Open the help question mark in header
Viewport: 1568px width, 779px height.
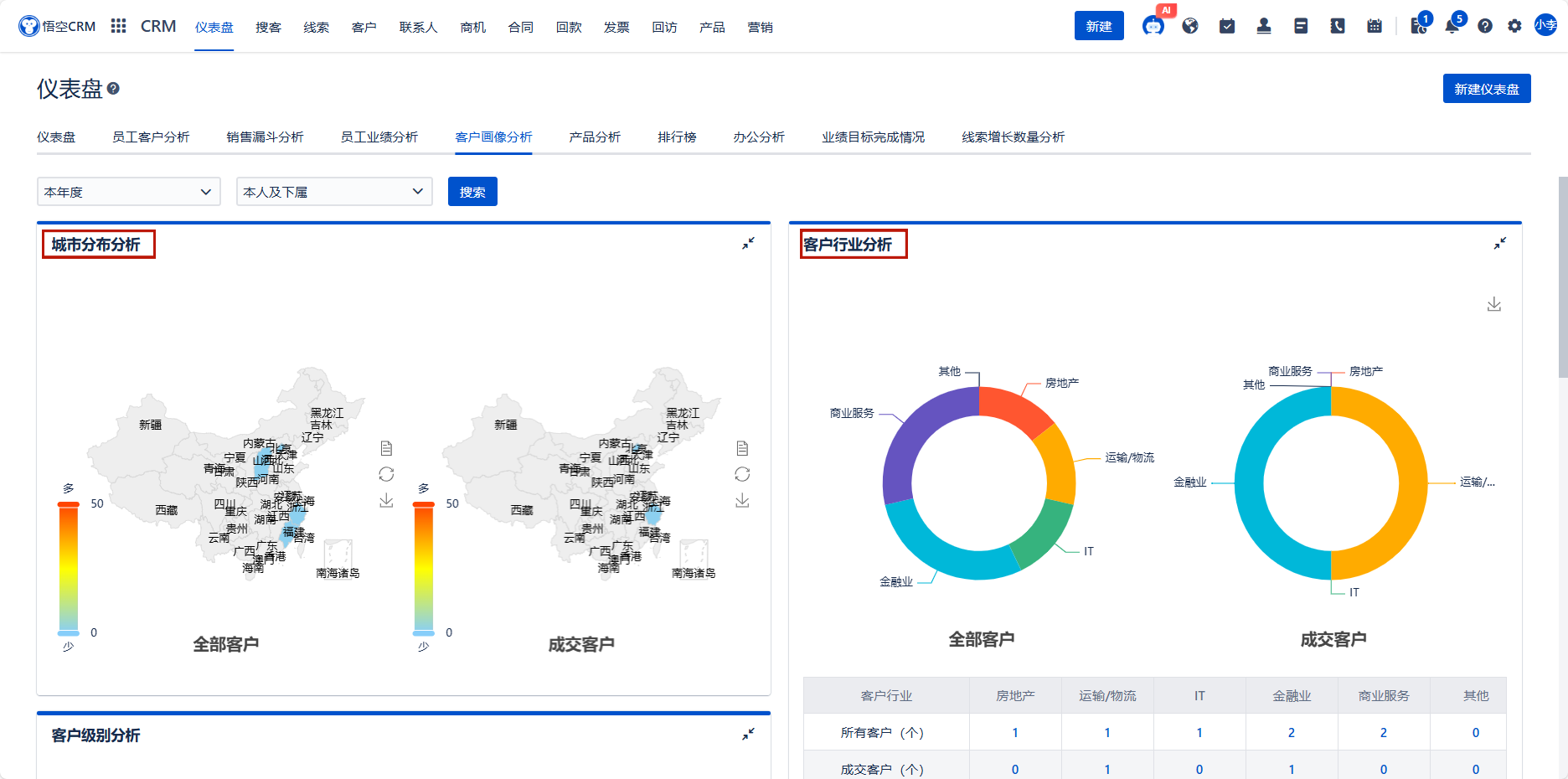(x=1485, y=26)
